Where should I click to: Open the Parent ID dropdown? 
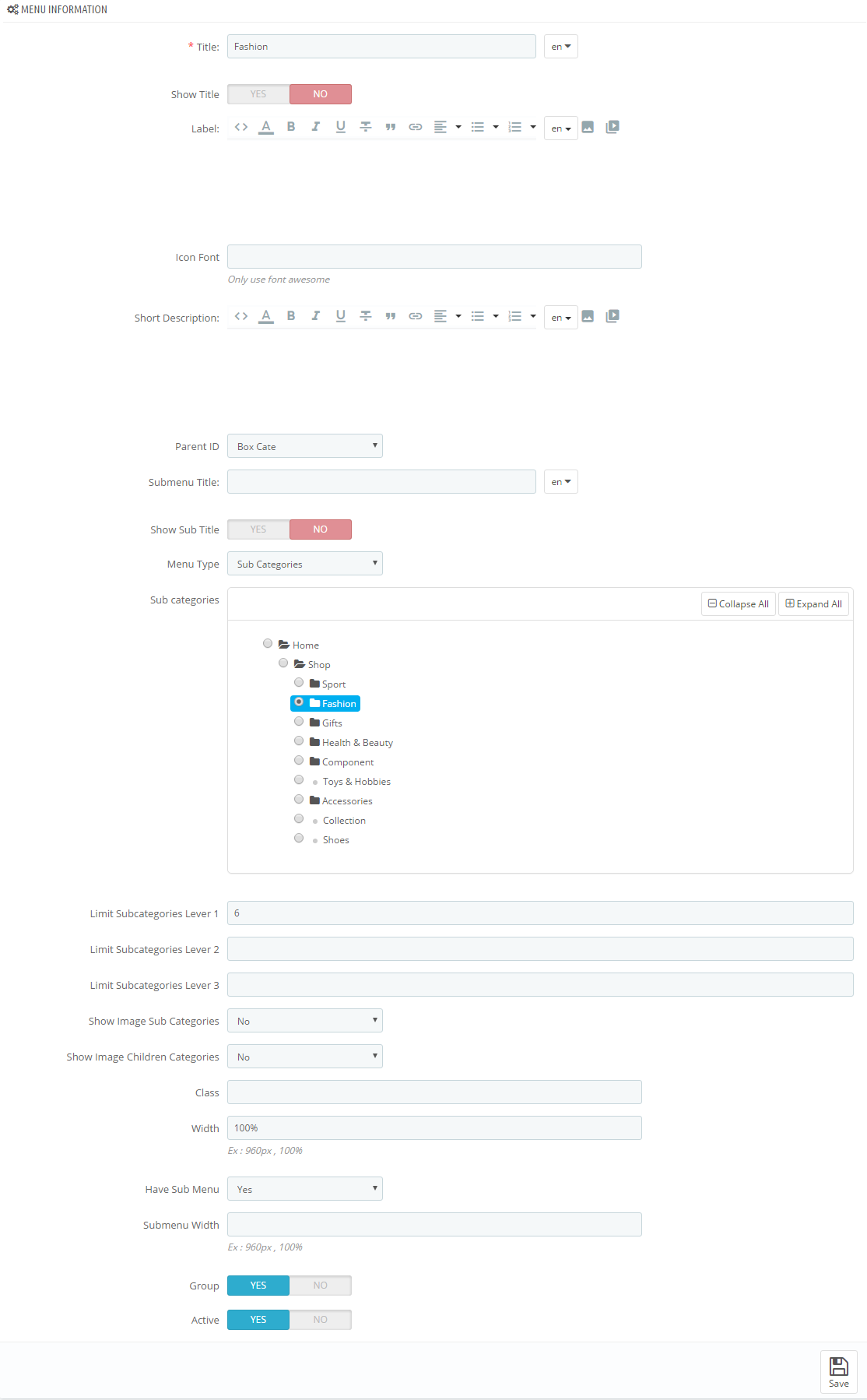305,446
